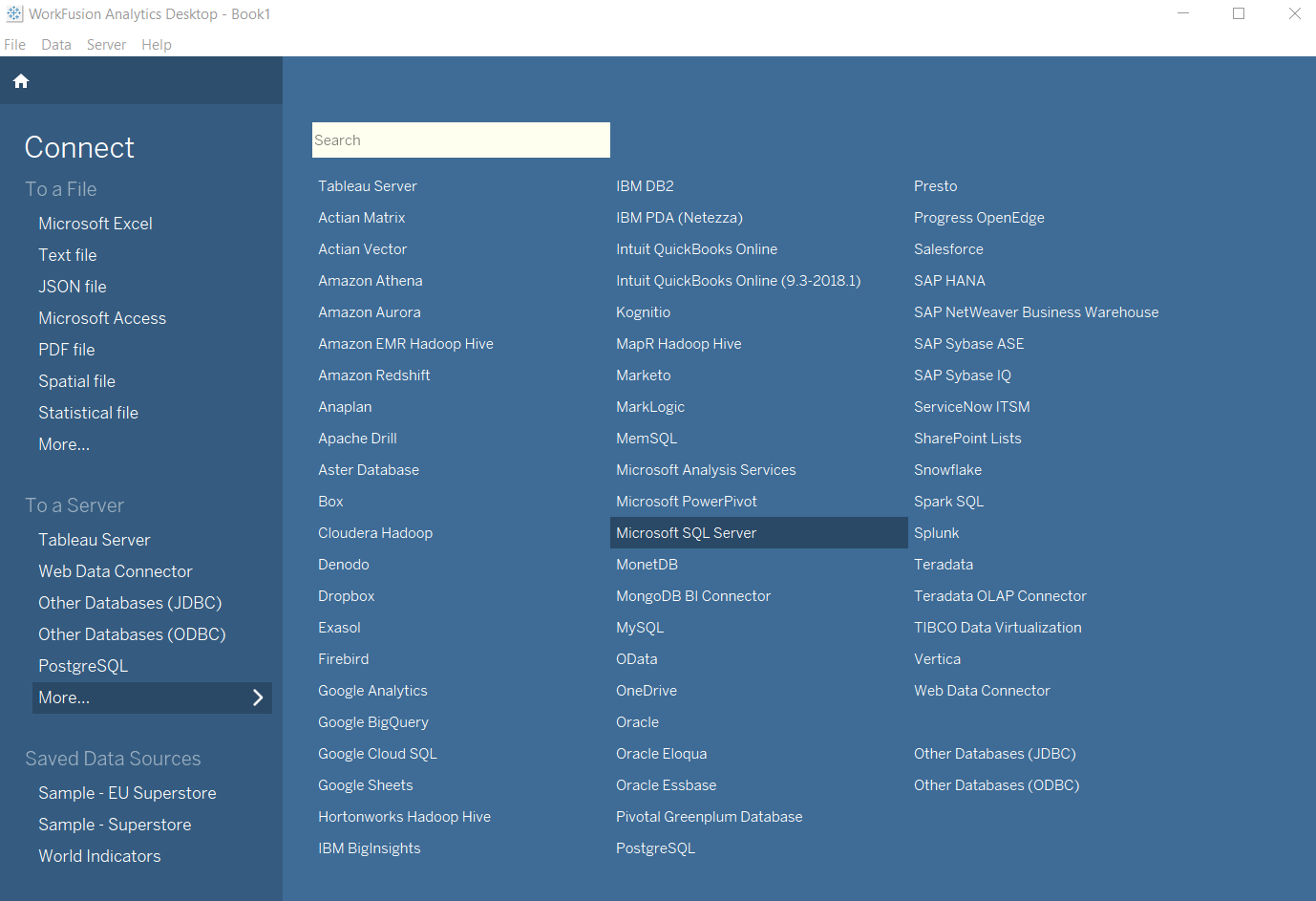1316x901 pixels.
Task: Select Teradata OLAP Connector
Action: pos(1000,596)
